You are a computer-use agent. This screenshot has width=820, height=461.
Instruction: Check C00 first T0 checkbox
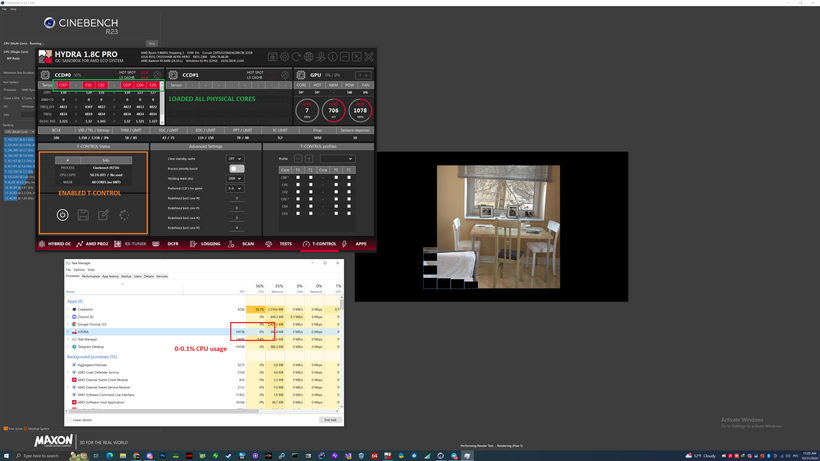point(298,177)
